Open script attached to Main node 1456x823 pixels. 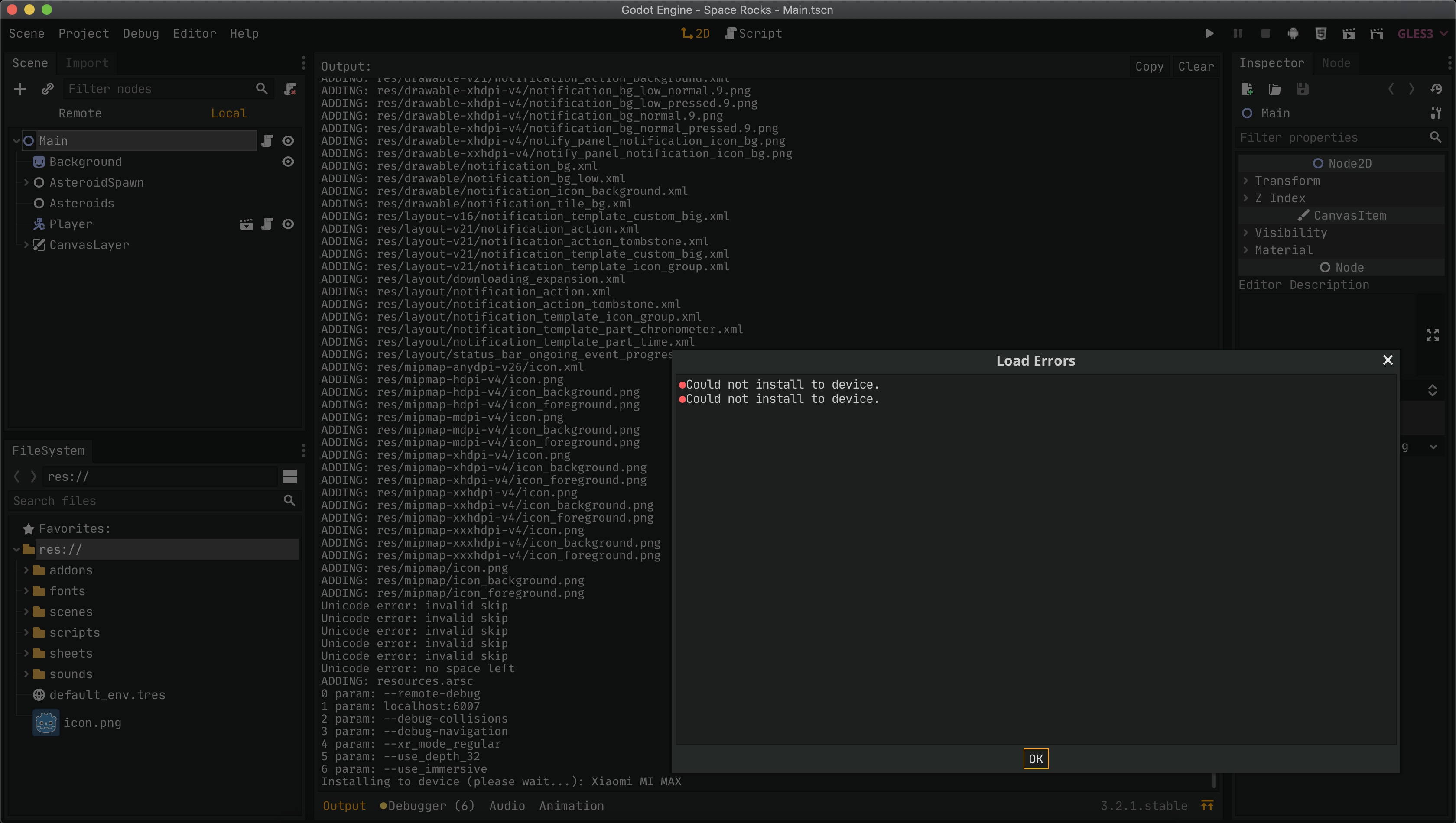pyautogui.click(x=267, y=141)
